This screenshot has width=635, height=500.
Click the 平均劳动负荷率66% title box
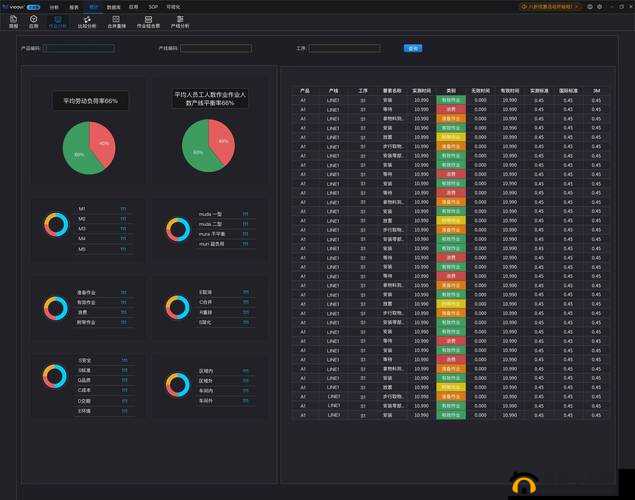pos(91,101)
